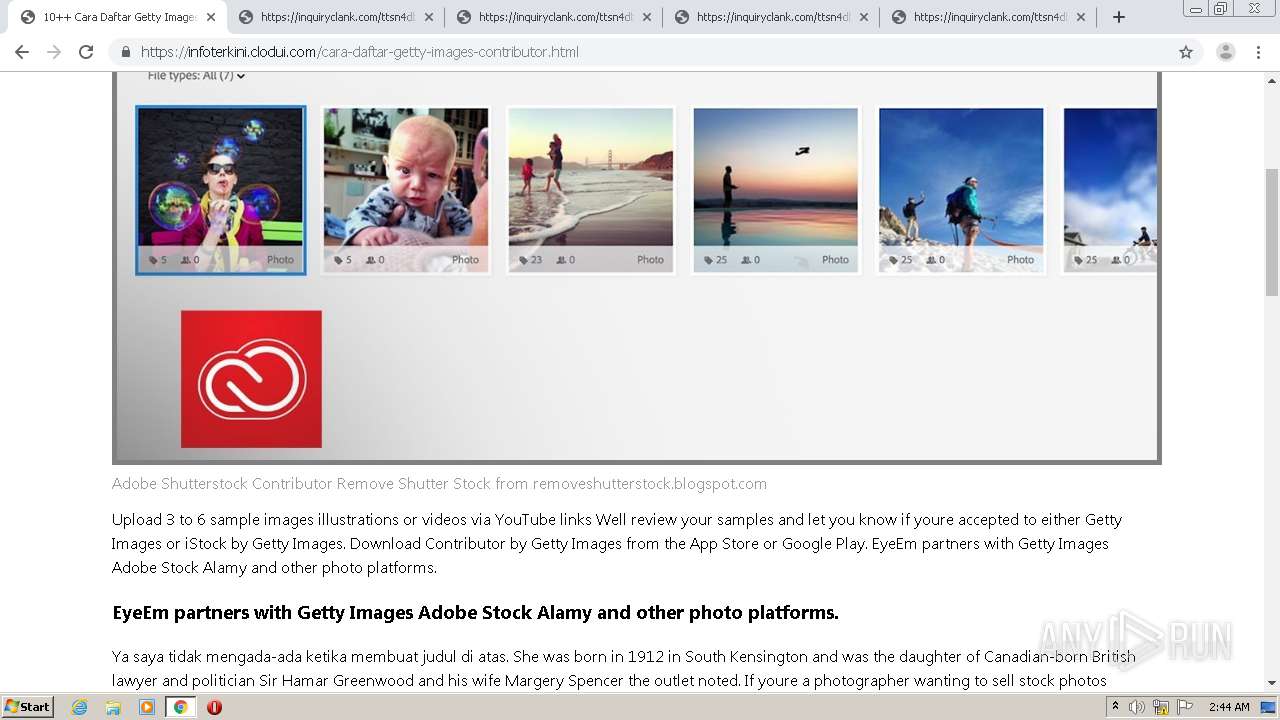Viewport: 1280px width, 720px height.
Task: Reload the current page
Action: click(x=86, y=52)
